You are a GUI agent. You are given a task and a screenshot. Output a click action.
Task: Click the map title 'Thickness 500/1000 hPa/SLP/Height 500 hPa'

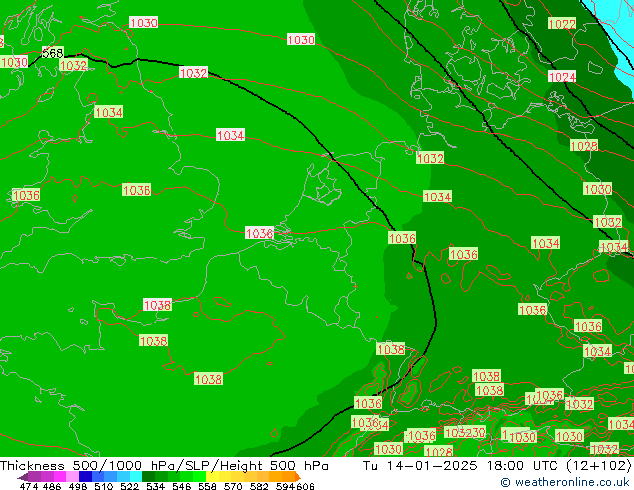(164, 466)
